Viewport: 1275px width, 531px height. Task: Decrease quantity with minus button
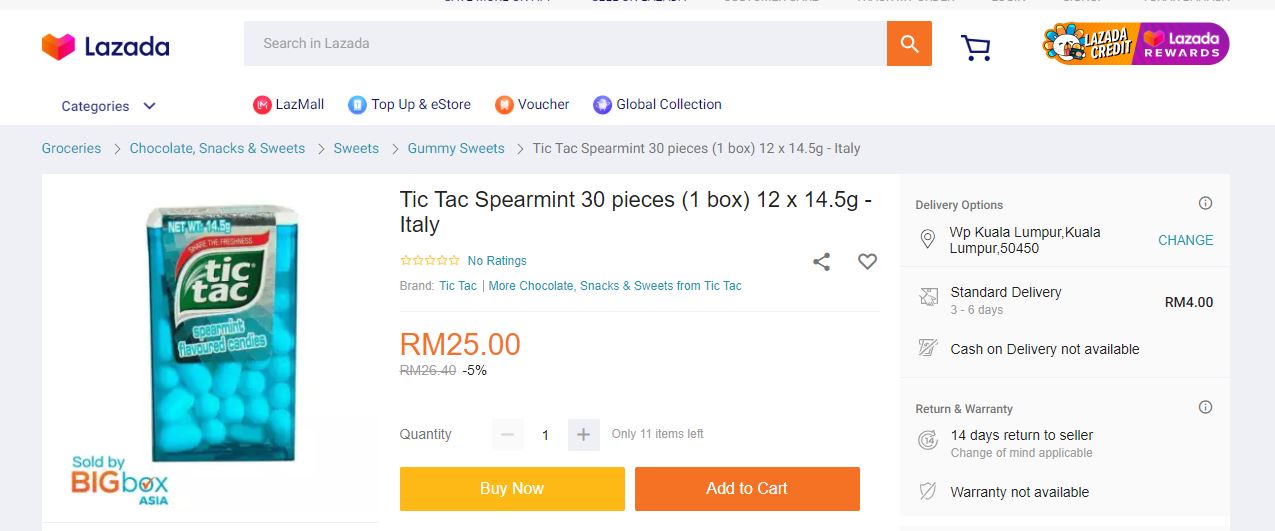[507, 435]
